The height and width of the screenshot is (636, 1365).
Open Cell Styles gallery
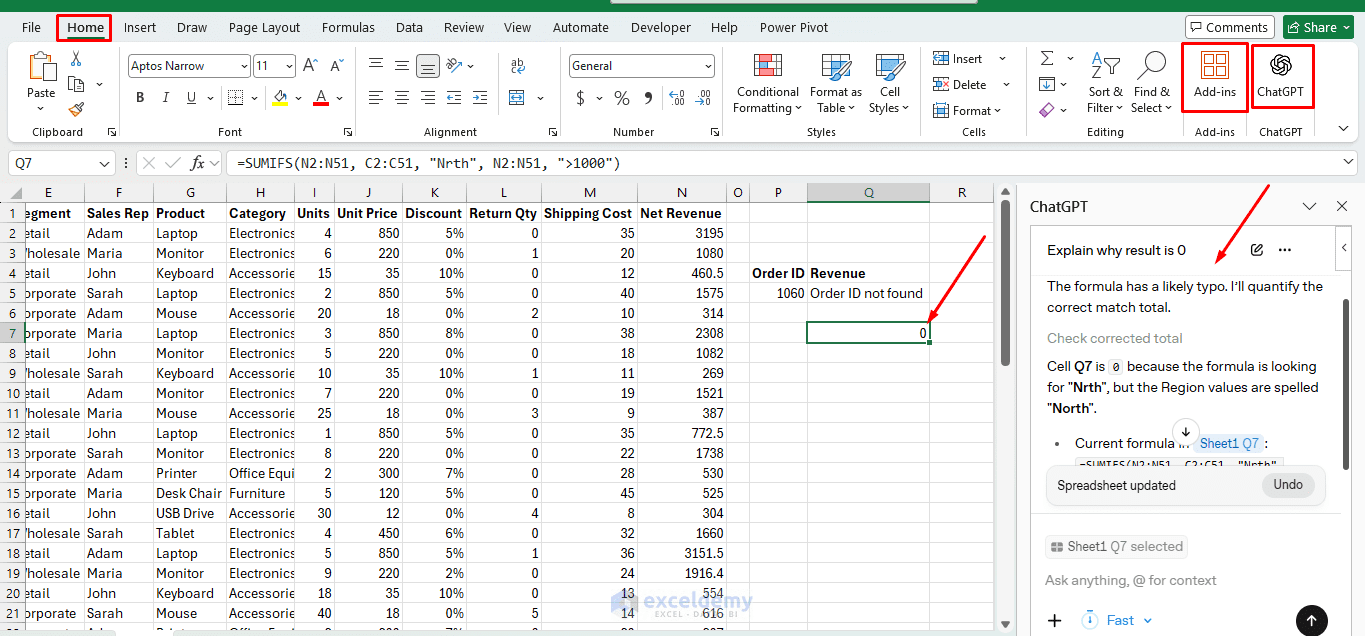click(x=889, y=84)
